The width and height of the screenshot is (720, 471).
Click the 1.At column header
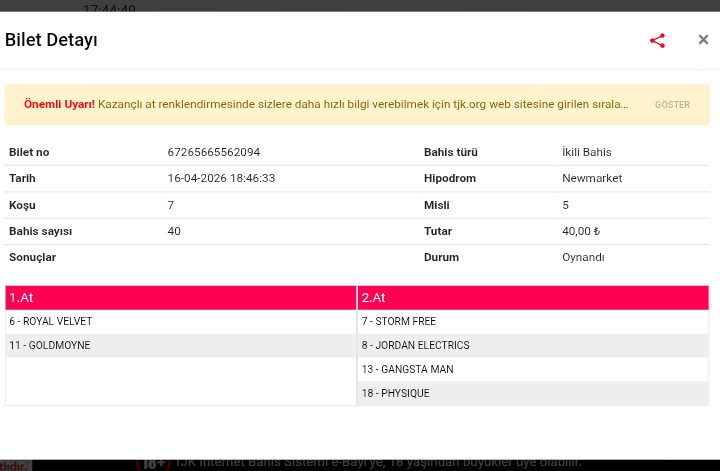[181, 297]
